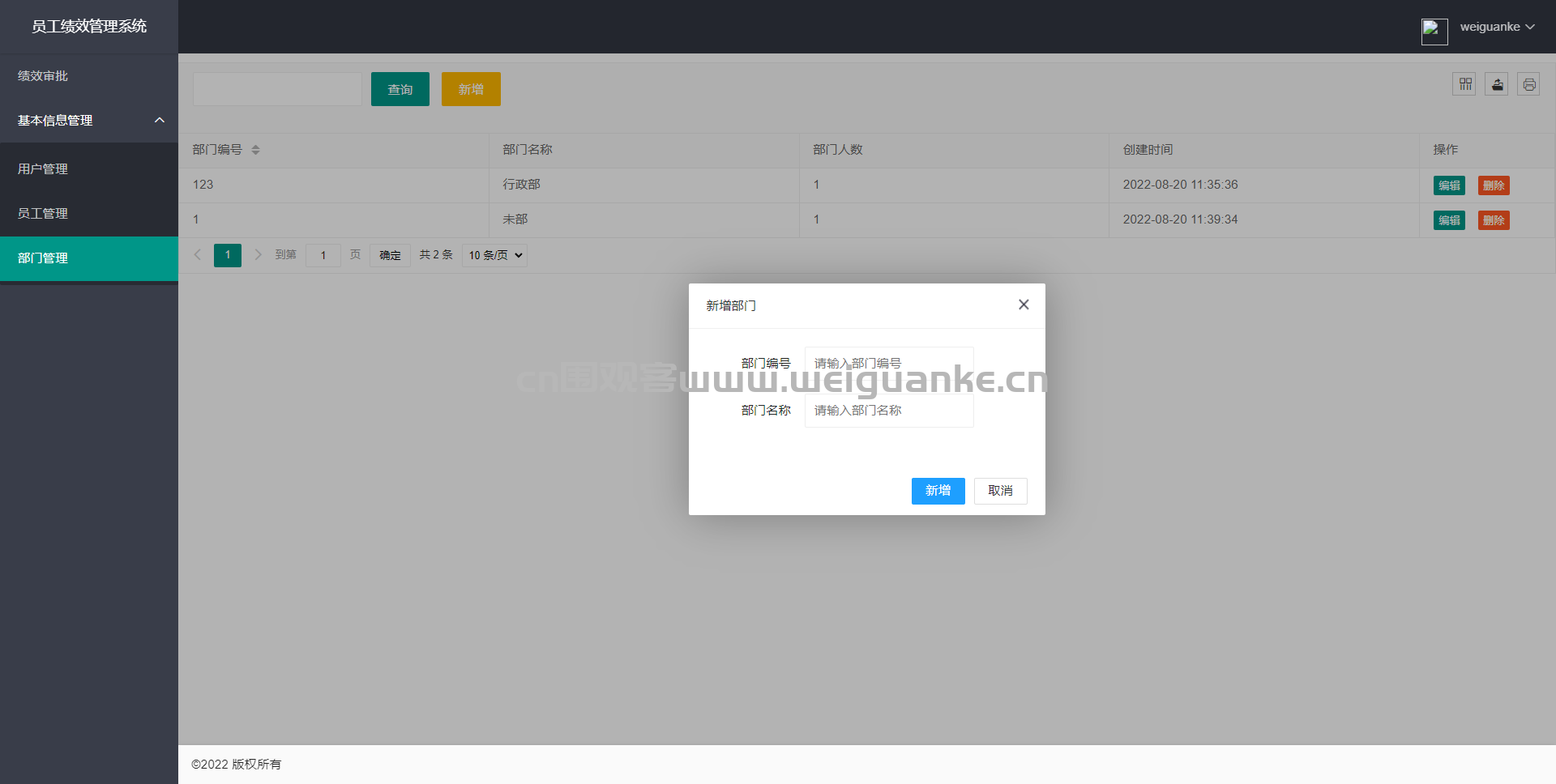Viewport: 1556px width, 784px height.
Task: Click the print table icon
Action: click(1528, 84)
